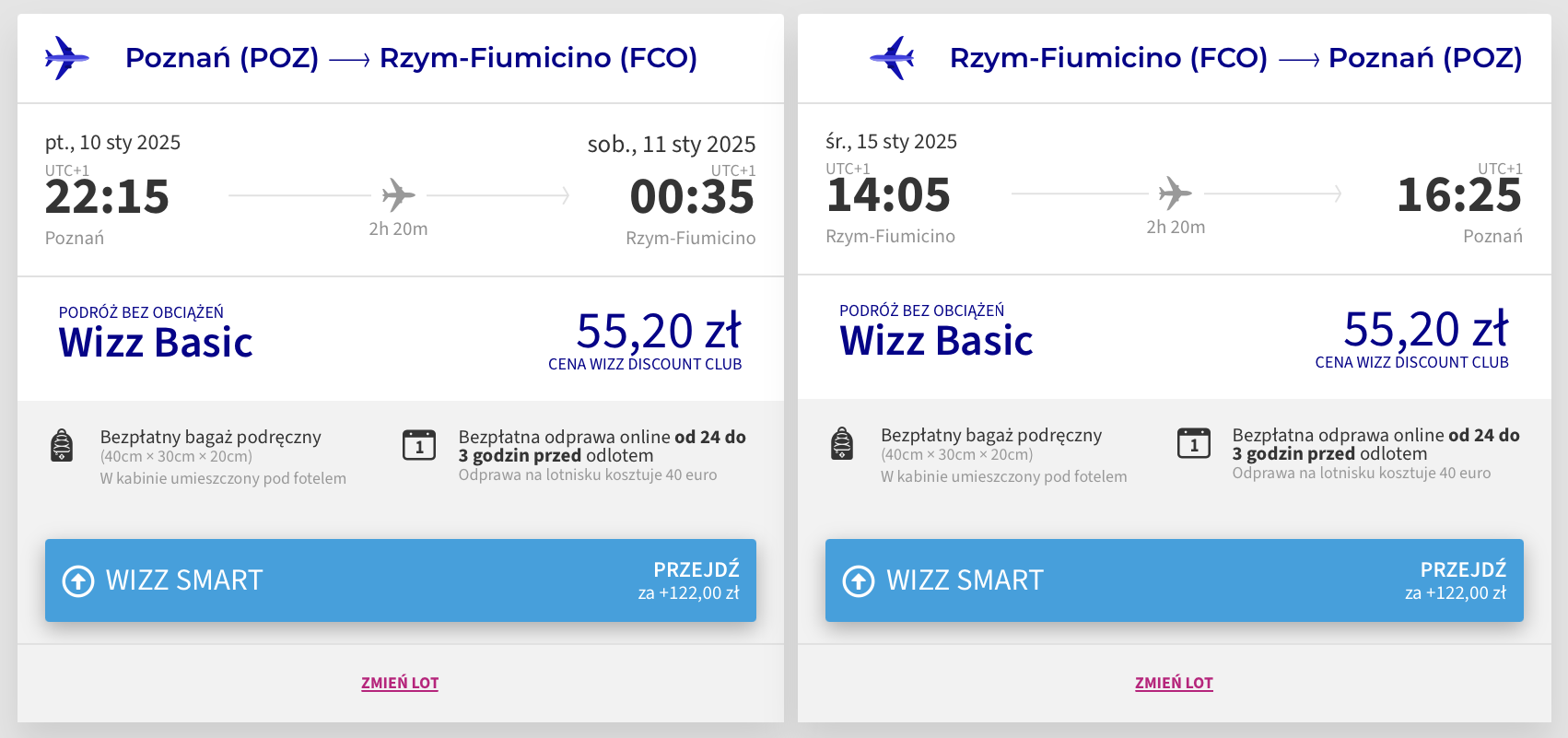Image resolution: width=1568 pixels, height=738 pixels.
Task: Click the upgrade arrow icon on return WIZZ SMART
Action: [x=859, y=580]
